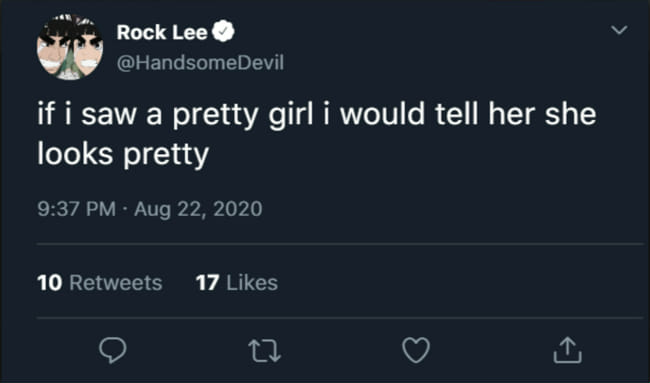Click the bold number 10 retweet count
This screenshot has height=383, width=650.
[x=50, y=283]
